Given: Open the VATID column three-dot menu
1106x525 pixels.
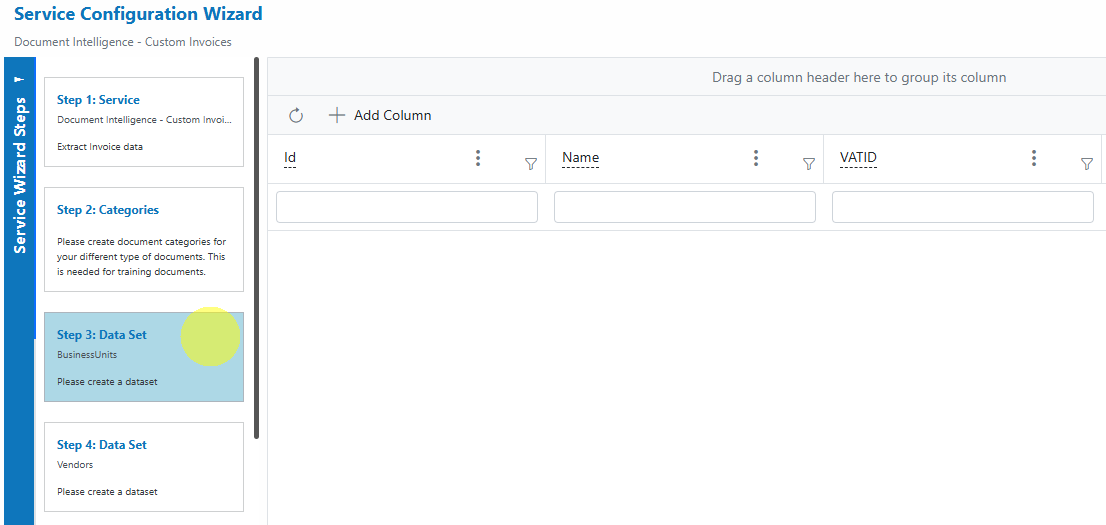Looking at the screenshot, I should point(1034,158).
